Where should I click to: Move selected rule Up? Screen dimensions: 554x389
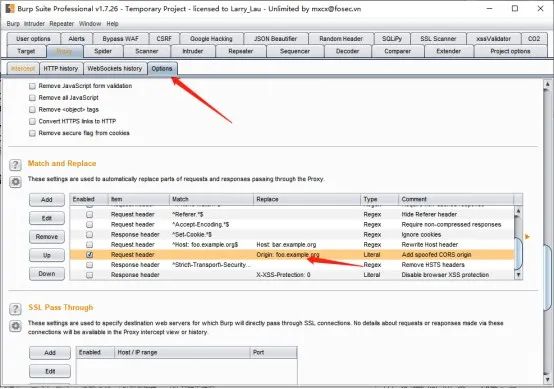click(47, 255)
